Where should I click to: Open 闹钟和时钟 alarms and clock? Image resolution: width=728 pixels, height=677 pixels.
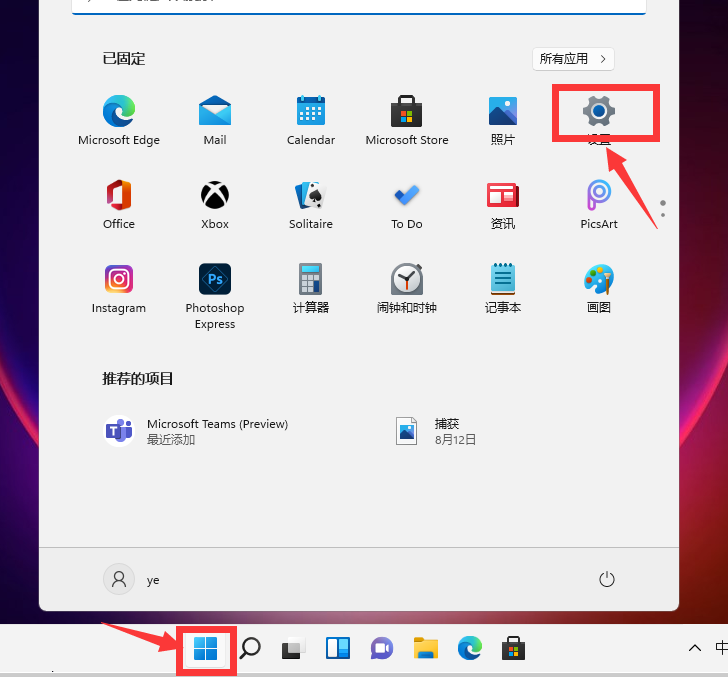(x=407, y=288)
